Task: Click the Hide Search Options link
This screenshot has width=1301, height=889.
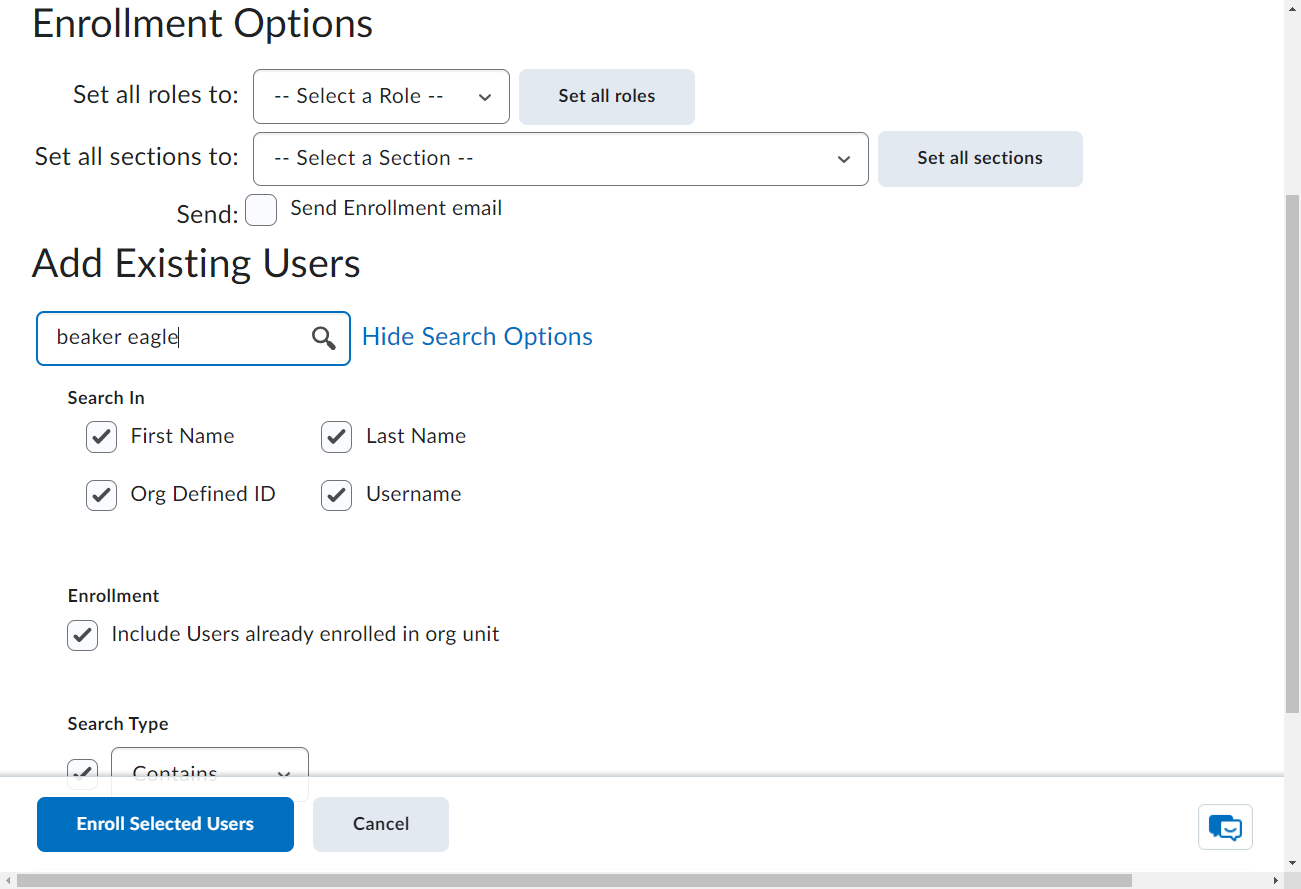Action: pyautogui.click(x=477, y=337)
